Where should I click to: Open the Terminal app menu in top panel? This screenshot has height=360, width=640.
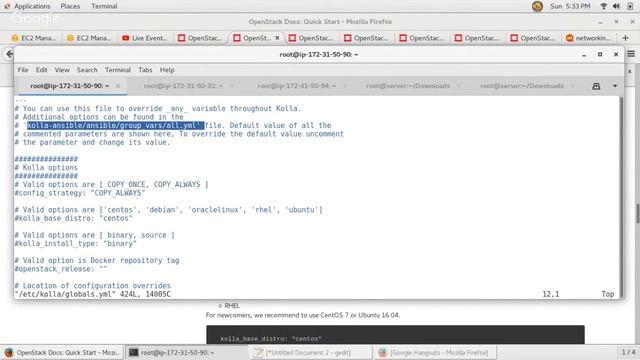[x=104, y=6]
